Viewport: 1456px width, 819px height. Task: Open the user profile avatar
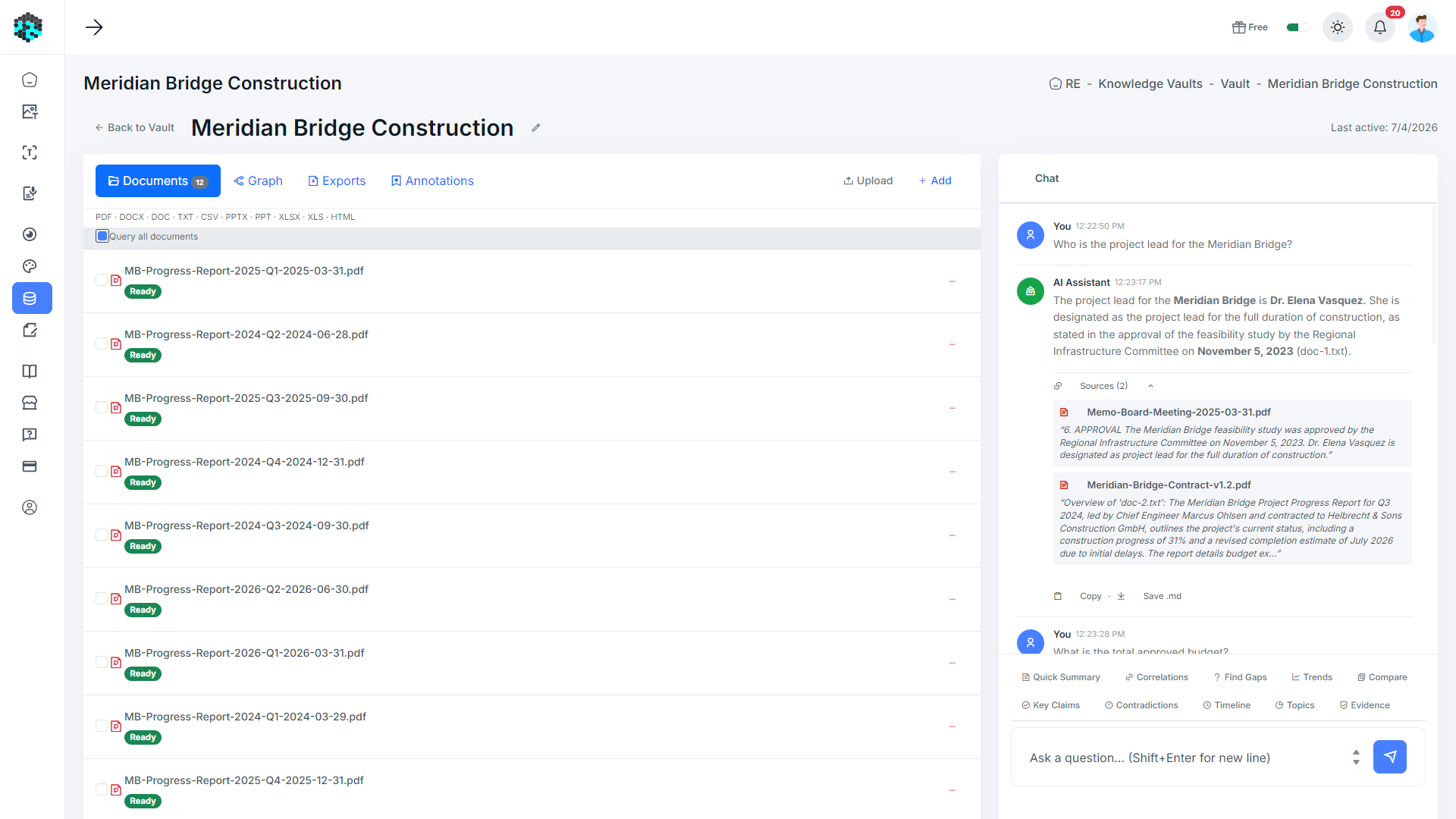coord(1423,27)
